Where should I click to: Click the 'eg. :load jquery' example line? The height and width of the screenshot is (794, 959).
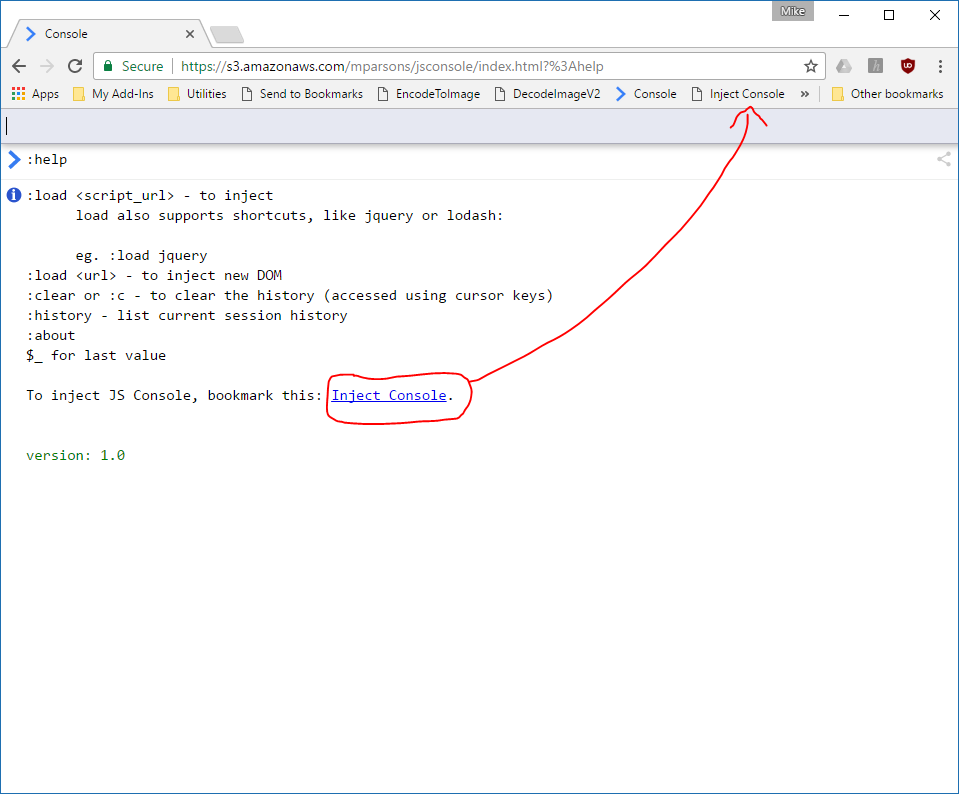pyautogui.click(x=141, y=256)
